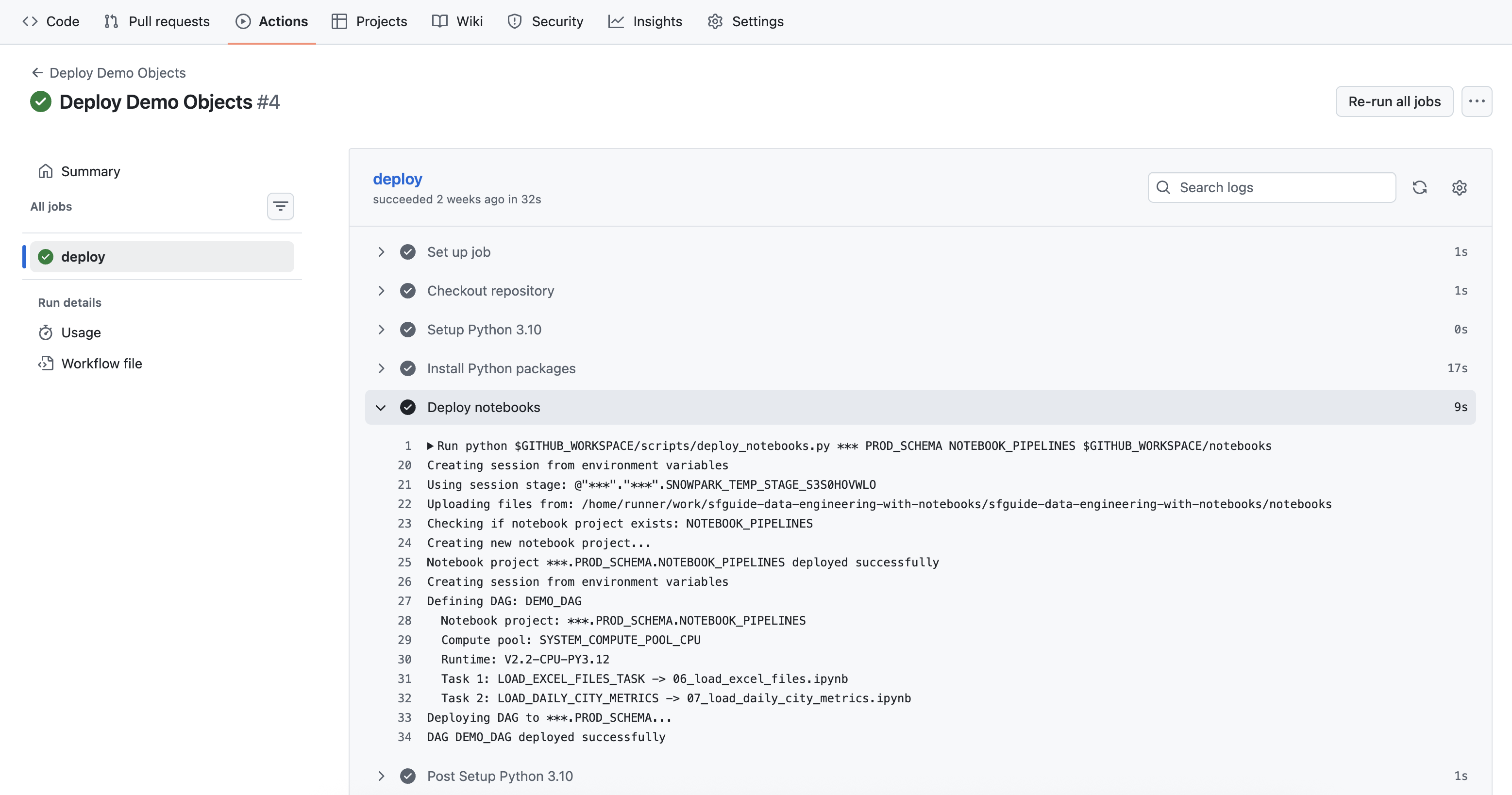Click the Code angle-brackets icon
Image resolution: width=1512 pixels, height=795 pixels.
click(x=30, y=22)
